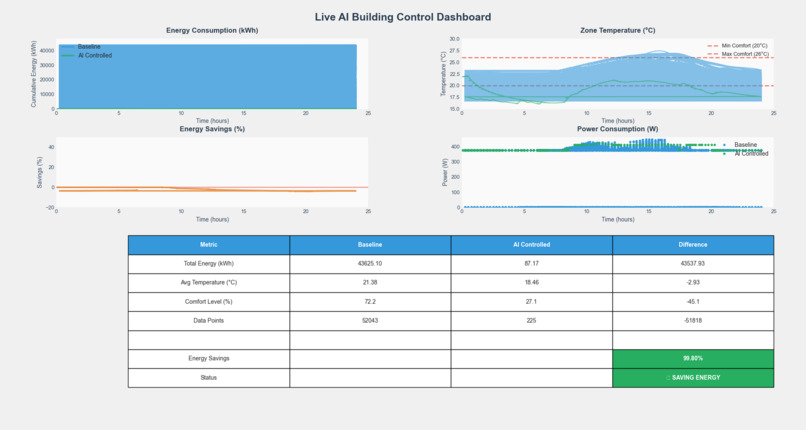Select AI controlled comfort level 27.1
The width and height of the screenshot is (806, 430).
pos(532,302)
